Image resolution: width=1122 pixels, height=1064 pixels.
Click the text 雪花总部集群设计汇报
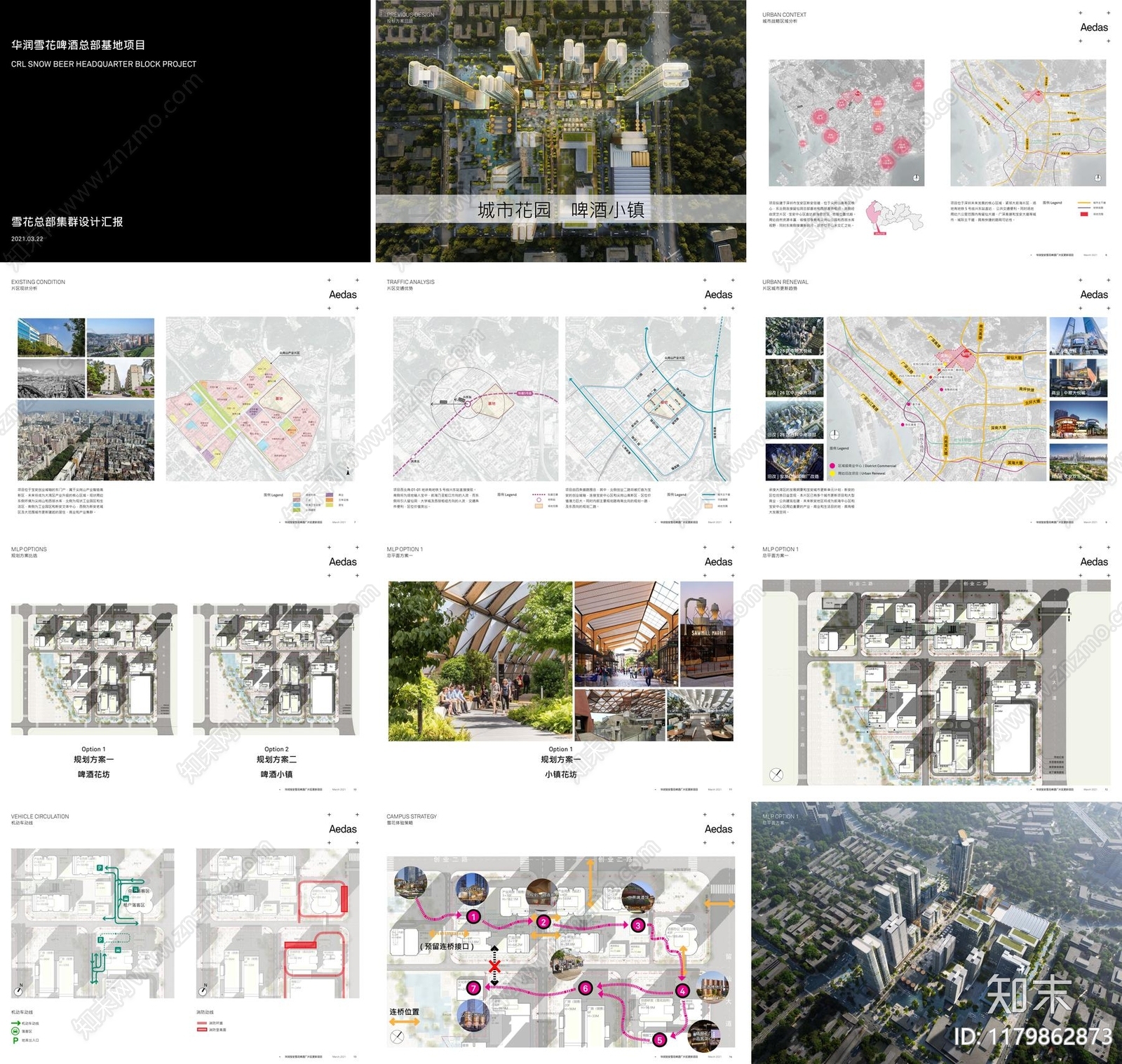point(67,222)
